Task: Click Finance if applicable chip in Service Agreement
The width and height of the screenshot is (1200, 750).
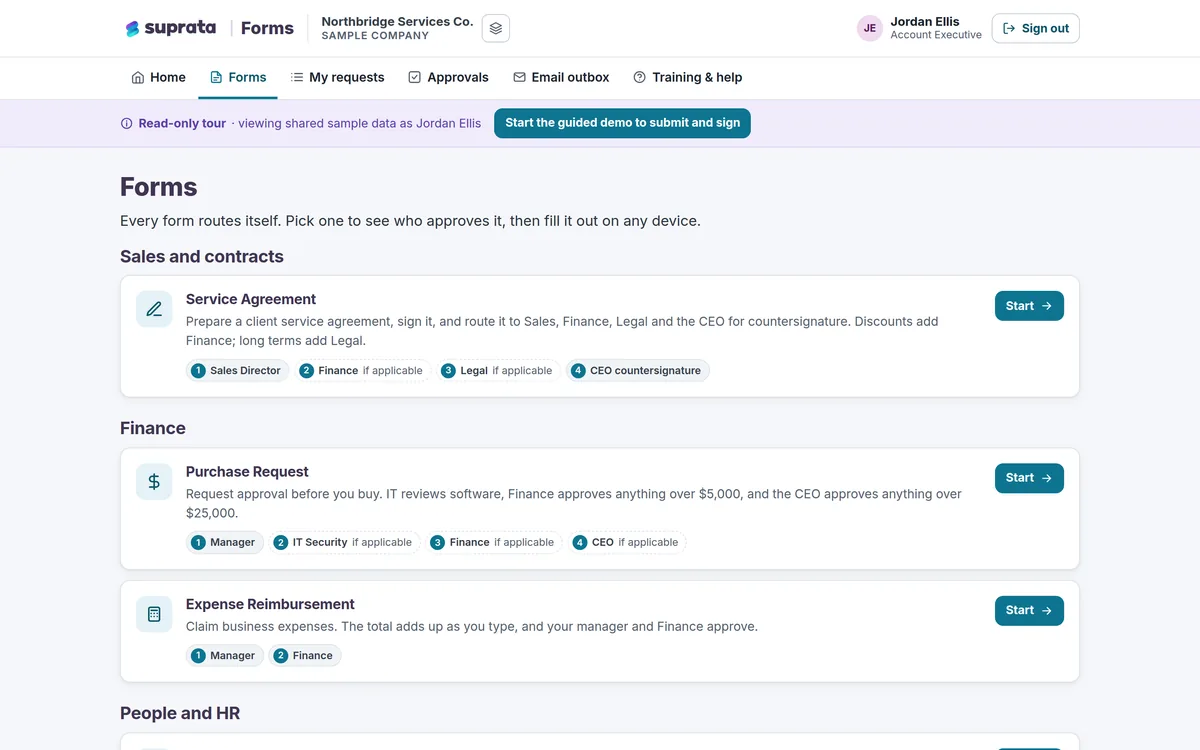Action: [363, 370]
